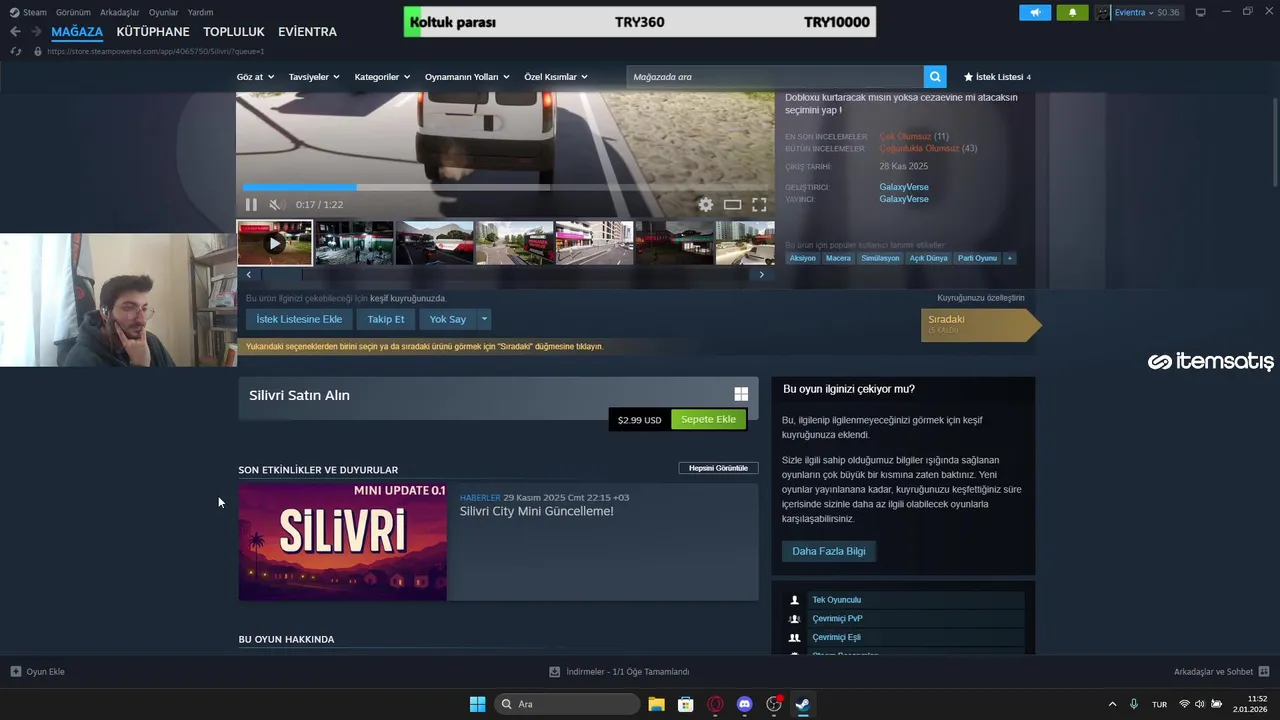Click İstek Listesine Ekle button

pos(299,319)
